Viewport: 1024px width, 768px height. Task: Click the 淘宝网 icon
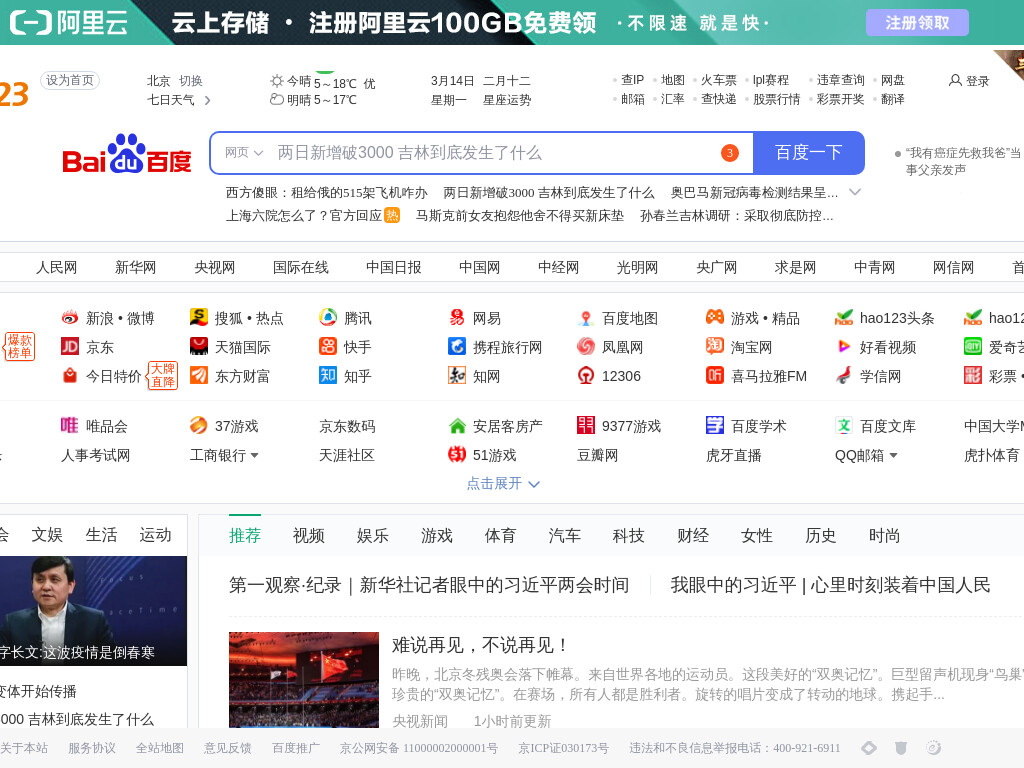point(715,346)
